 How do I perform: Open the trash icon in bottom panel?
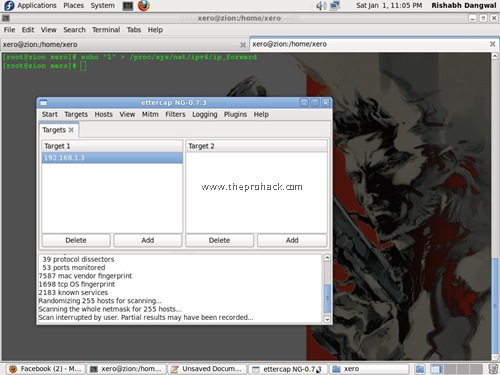coord(493,369)
